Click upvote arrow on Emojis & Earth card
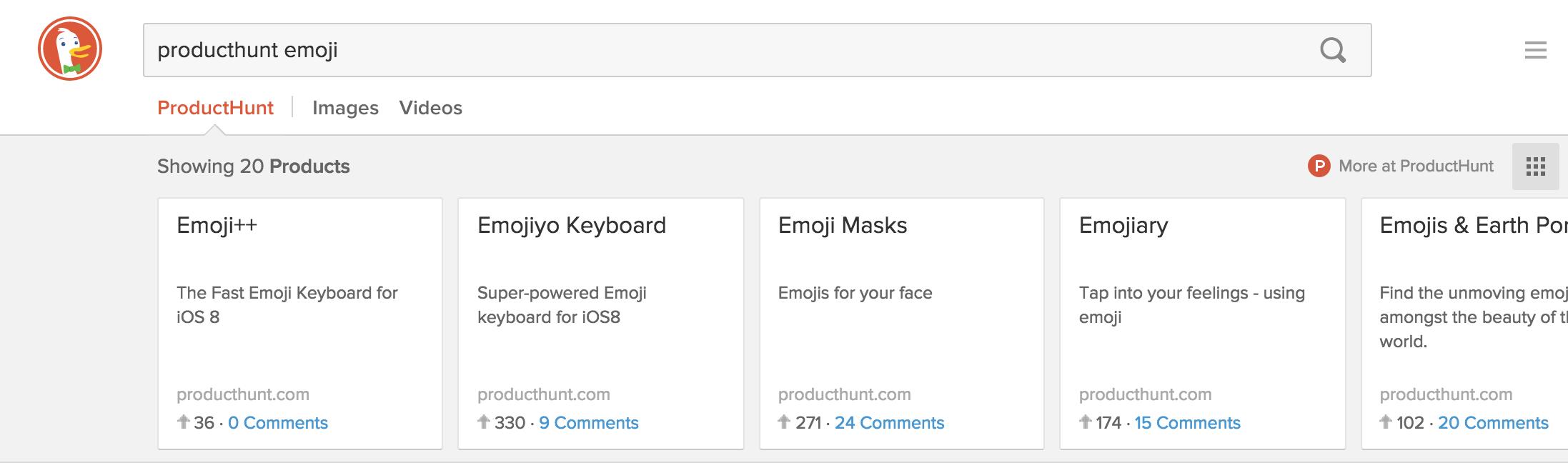 [x=1386, y=422]
